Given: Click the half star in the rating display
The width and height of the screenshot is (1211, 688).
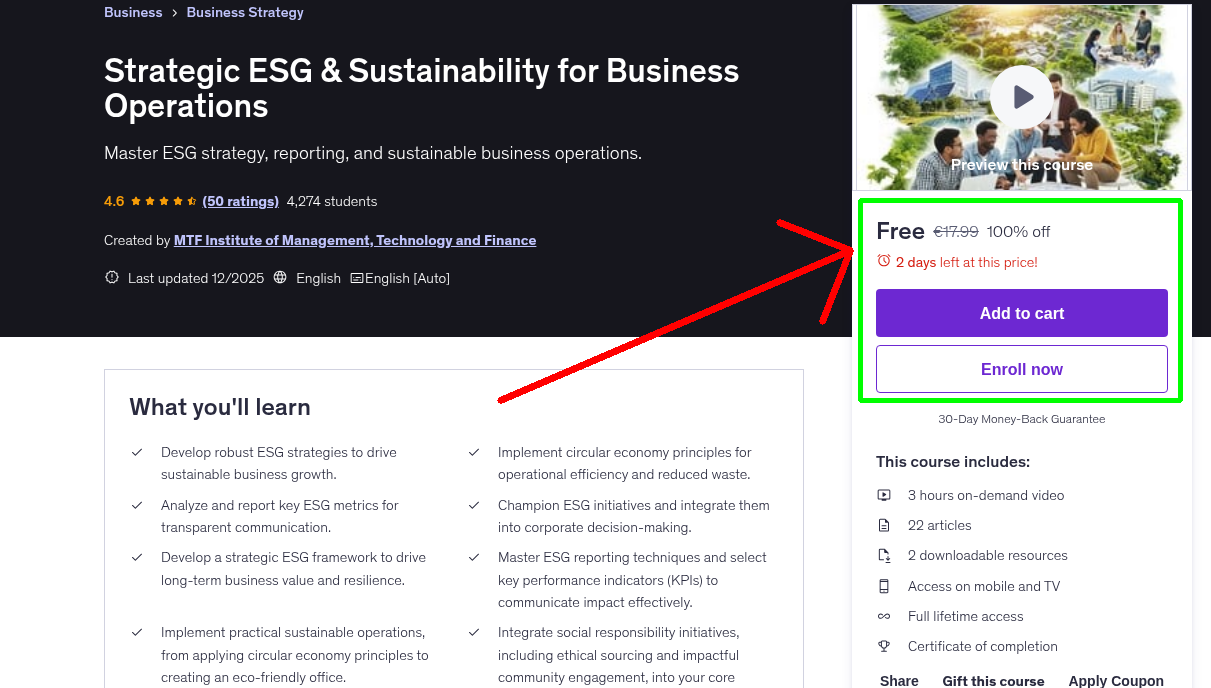Looking at the screenshot, I should coord(192,200).
